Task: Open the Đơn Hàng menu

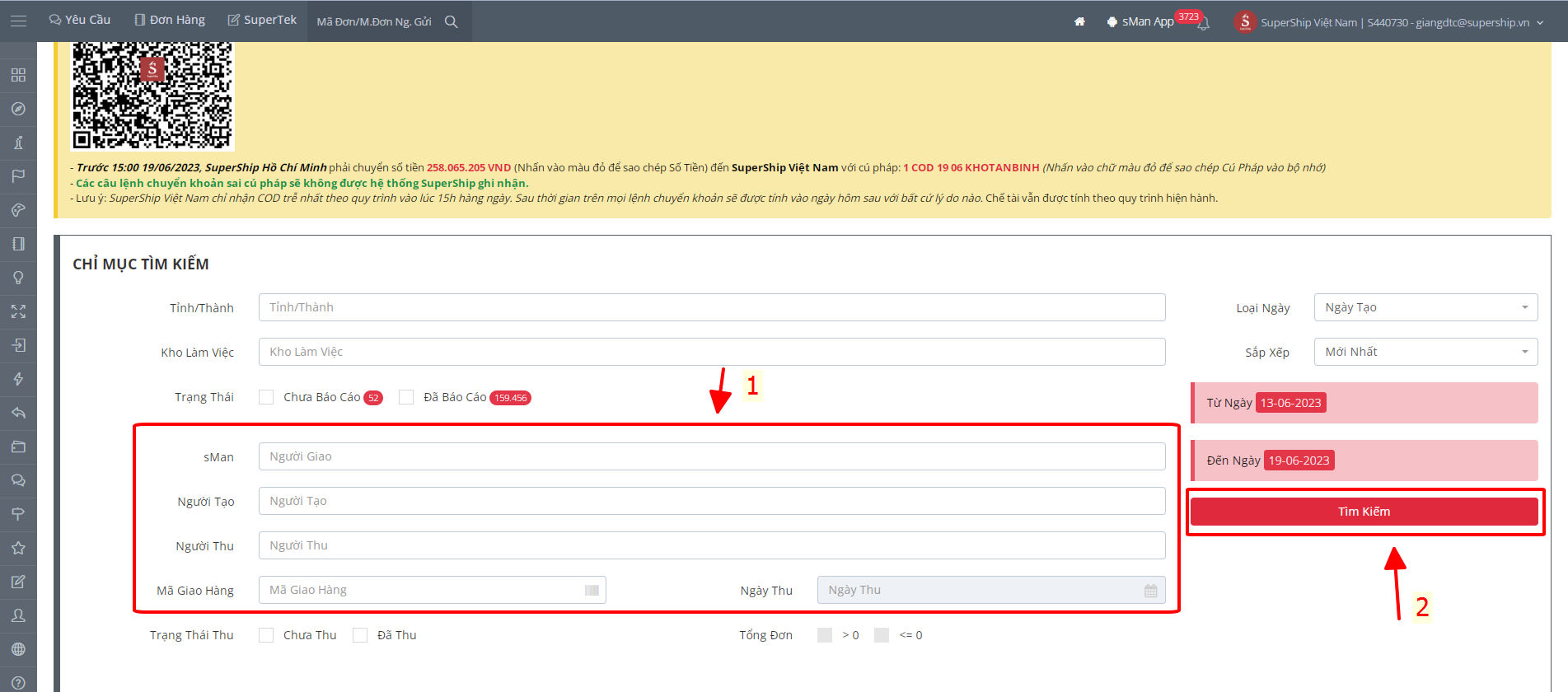Action: pyautogui.click(x=170, y=20)
